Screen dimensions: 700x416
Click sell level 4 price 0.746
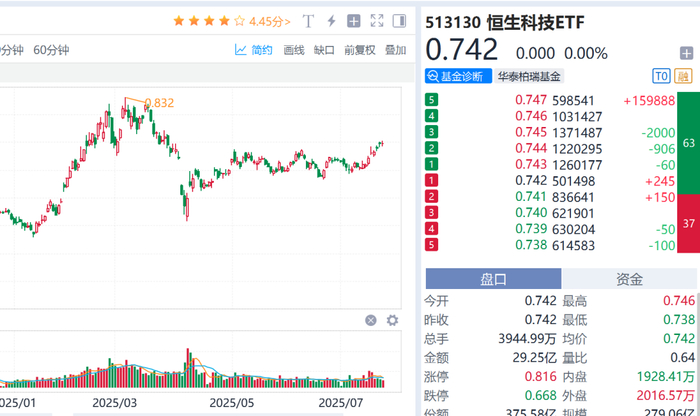[531, 116]
